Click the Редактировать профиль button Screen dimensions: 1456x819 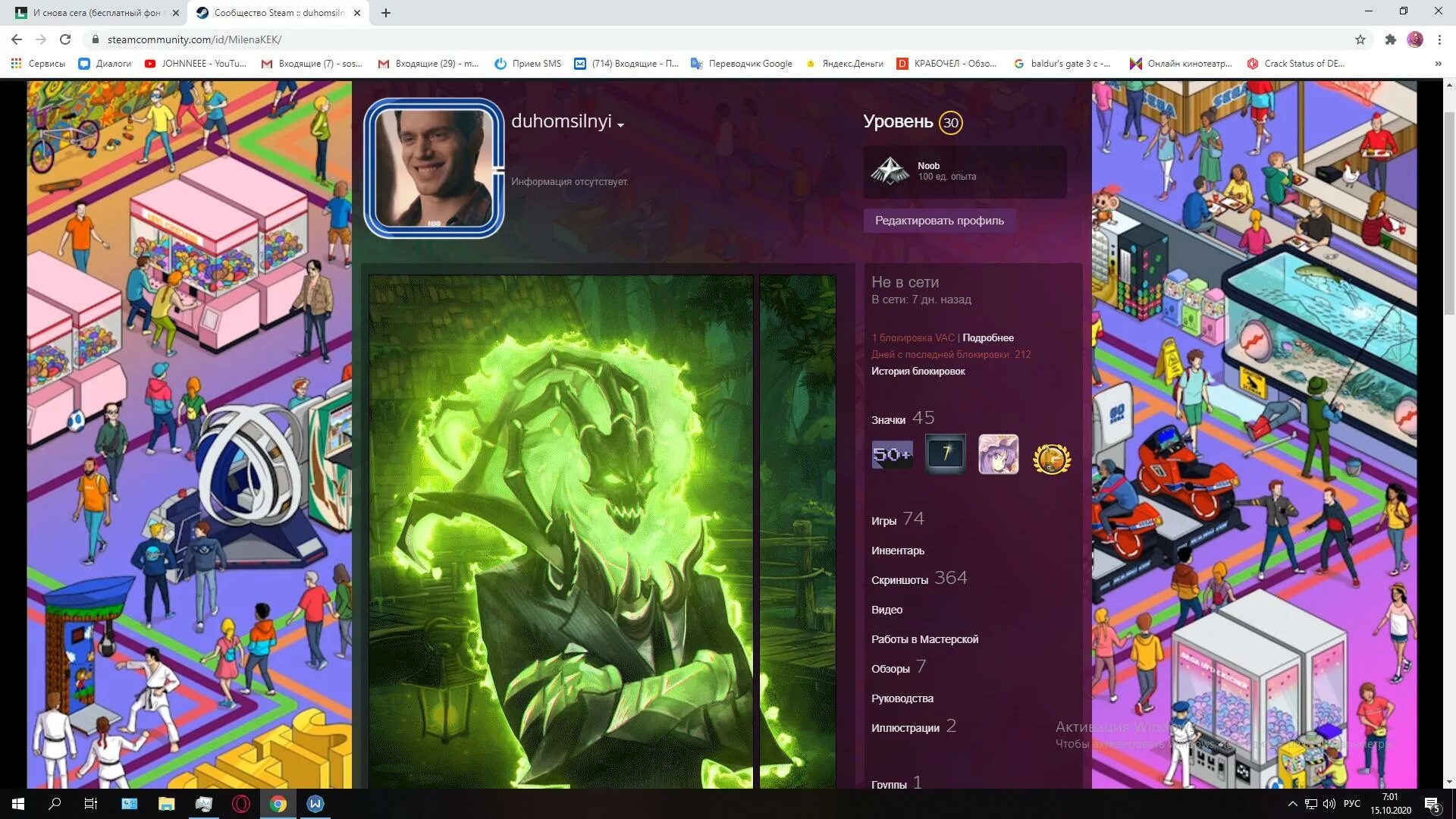click(x=940, y=221)
